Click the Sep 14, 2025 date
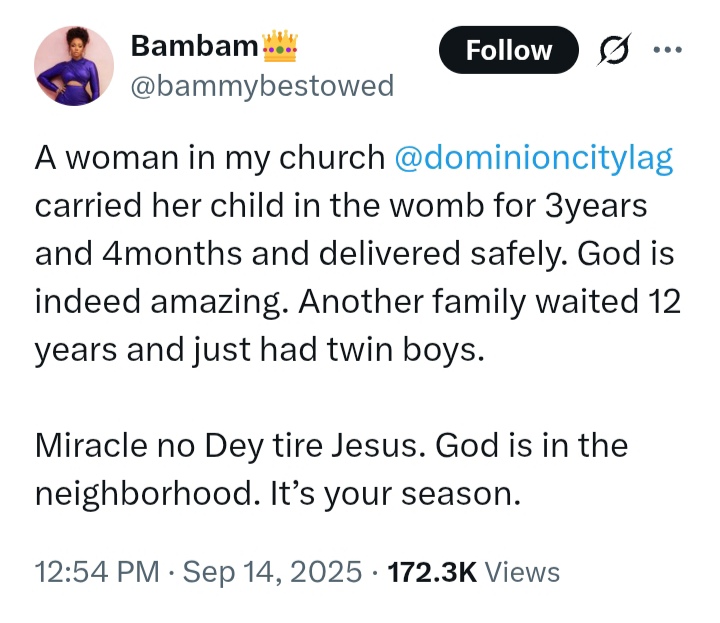The width and height of the screenshot is (720, 623). (x=273, y=572)
